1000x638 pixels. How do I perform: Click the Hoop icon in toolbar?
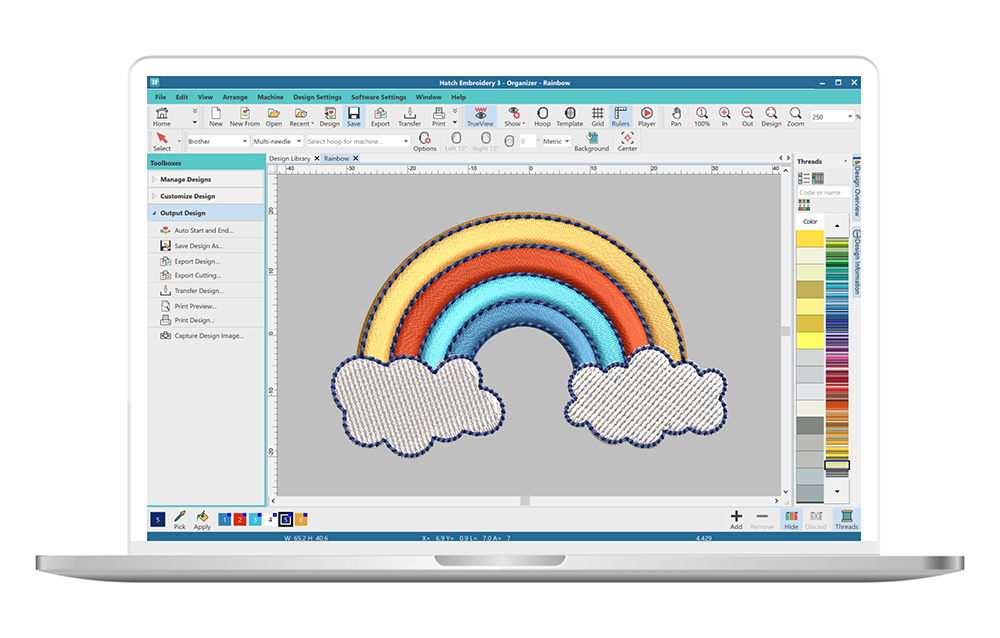[542, 116]
